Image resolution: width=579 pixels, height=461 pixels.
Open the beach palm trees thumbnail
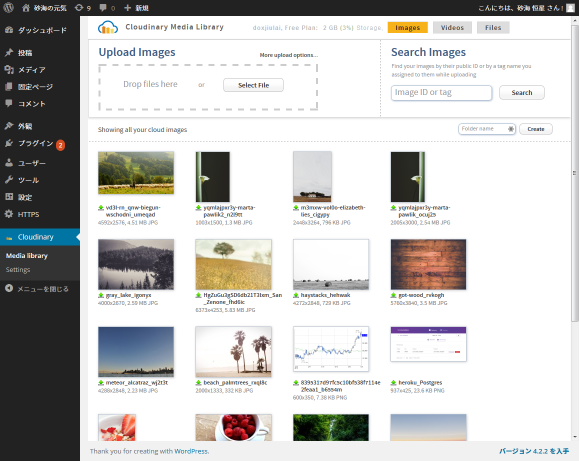[233, 352]
